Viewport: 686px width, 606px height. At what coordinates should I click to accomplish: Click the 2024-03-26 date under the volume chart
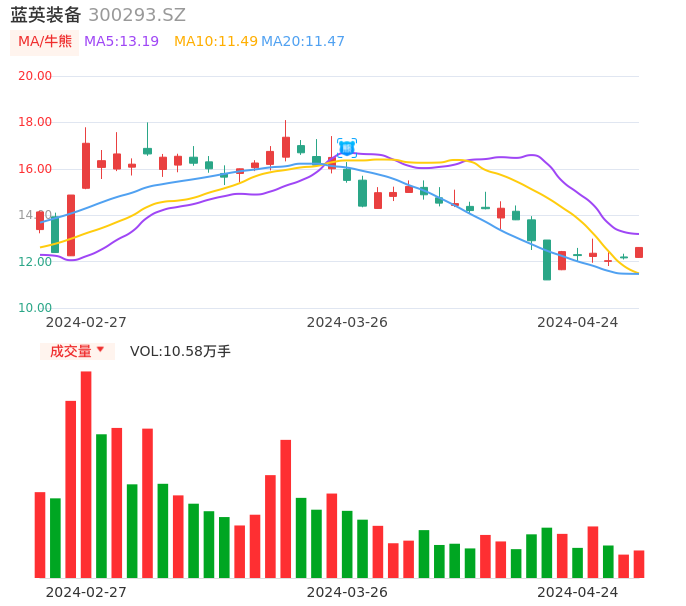[x=347, y=592]
